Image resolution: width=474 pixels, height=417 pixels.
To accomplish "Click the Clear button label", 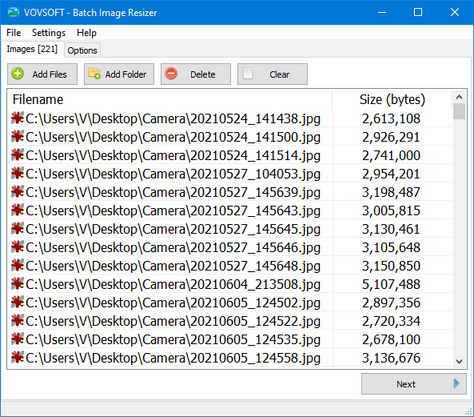I will point(279,74).
